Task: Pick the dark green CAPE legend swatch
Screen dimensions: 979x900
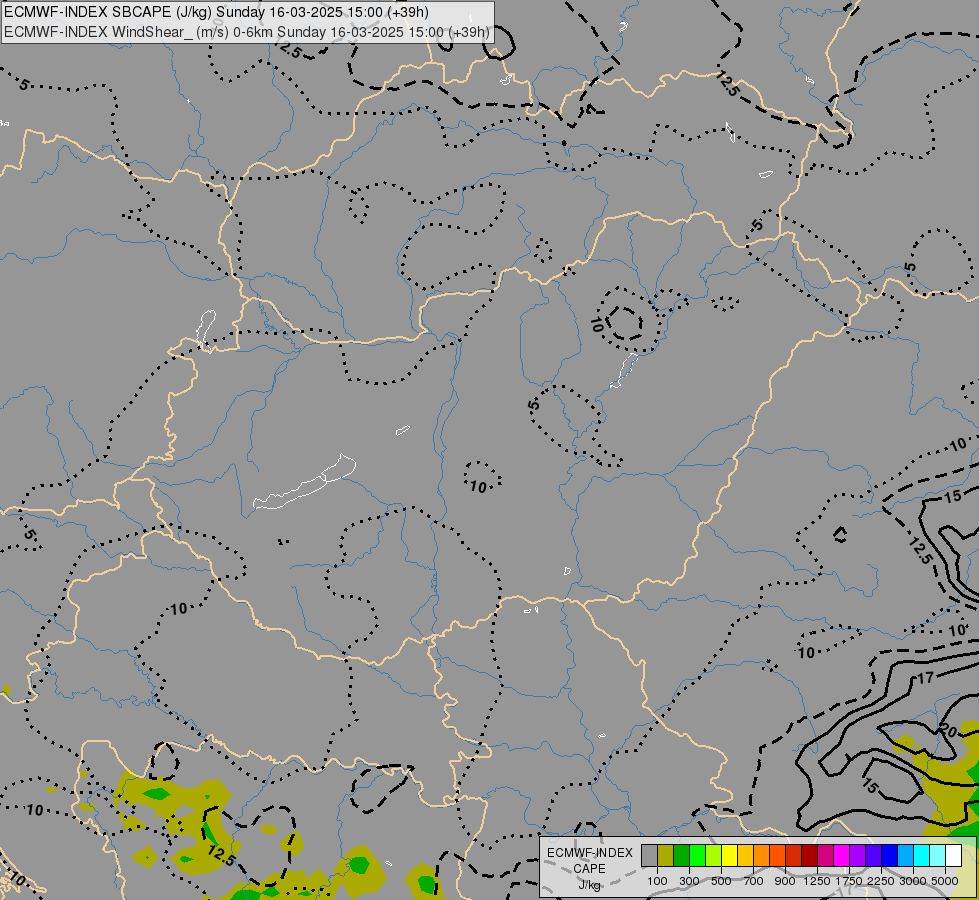Action: (681, 855)
